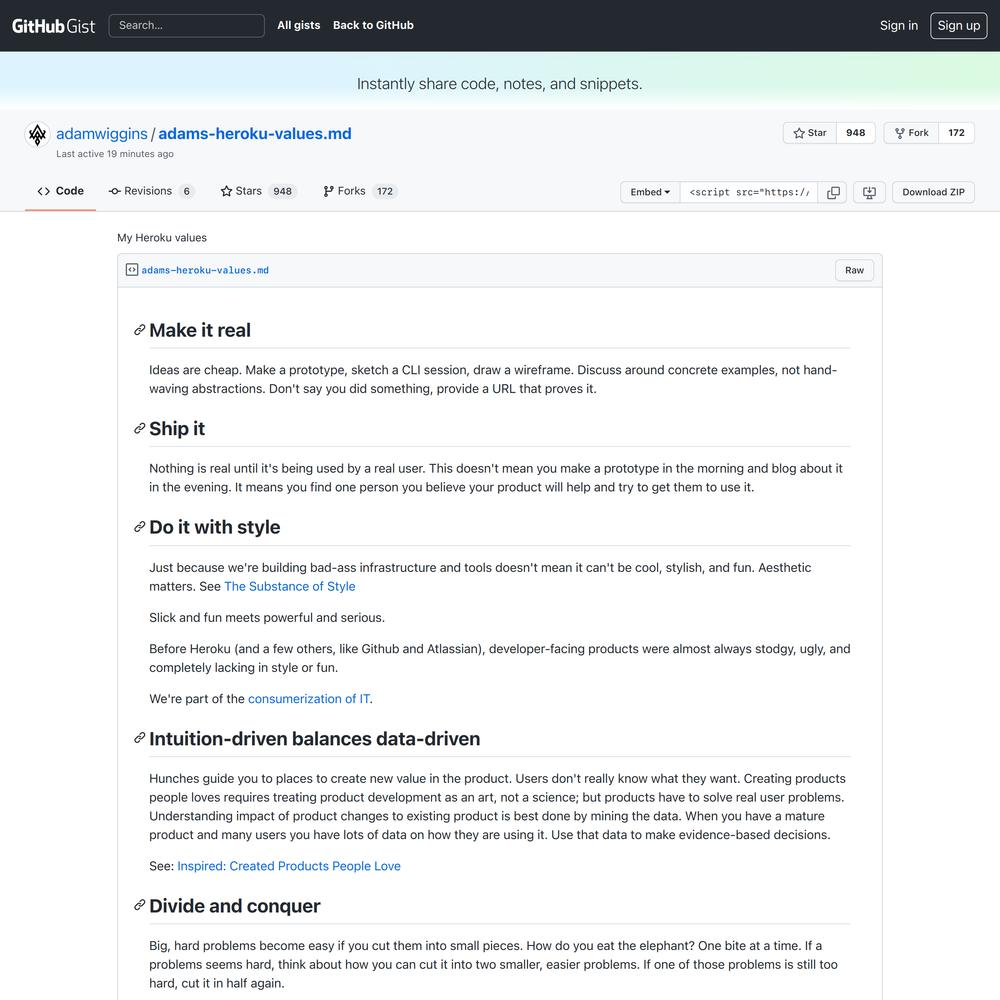Click the adamwiggins avatar icon

[x=37, y=135]
